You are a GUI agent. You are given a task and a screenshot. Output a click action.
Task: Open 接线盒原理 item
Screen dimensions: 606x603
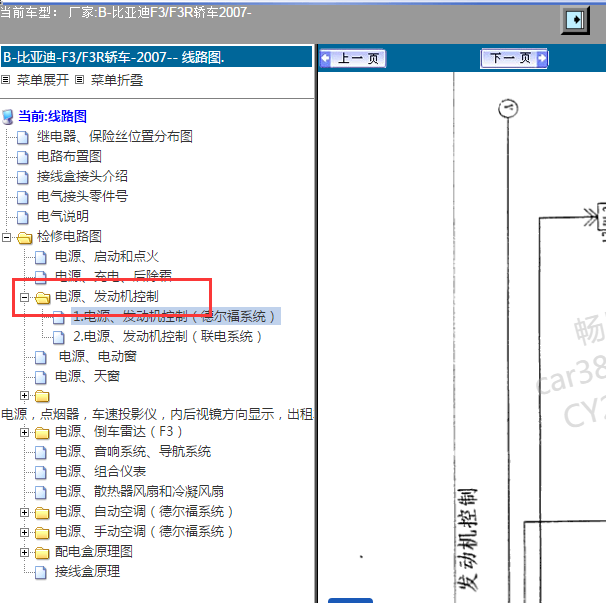(88, 571)
